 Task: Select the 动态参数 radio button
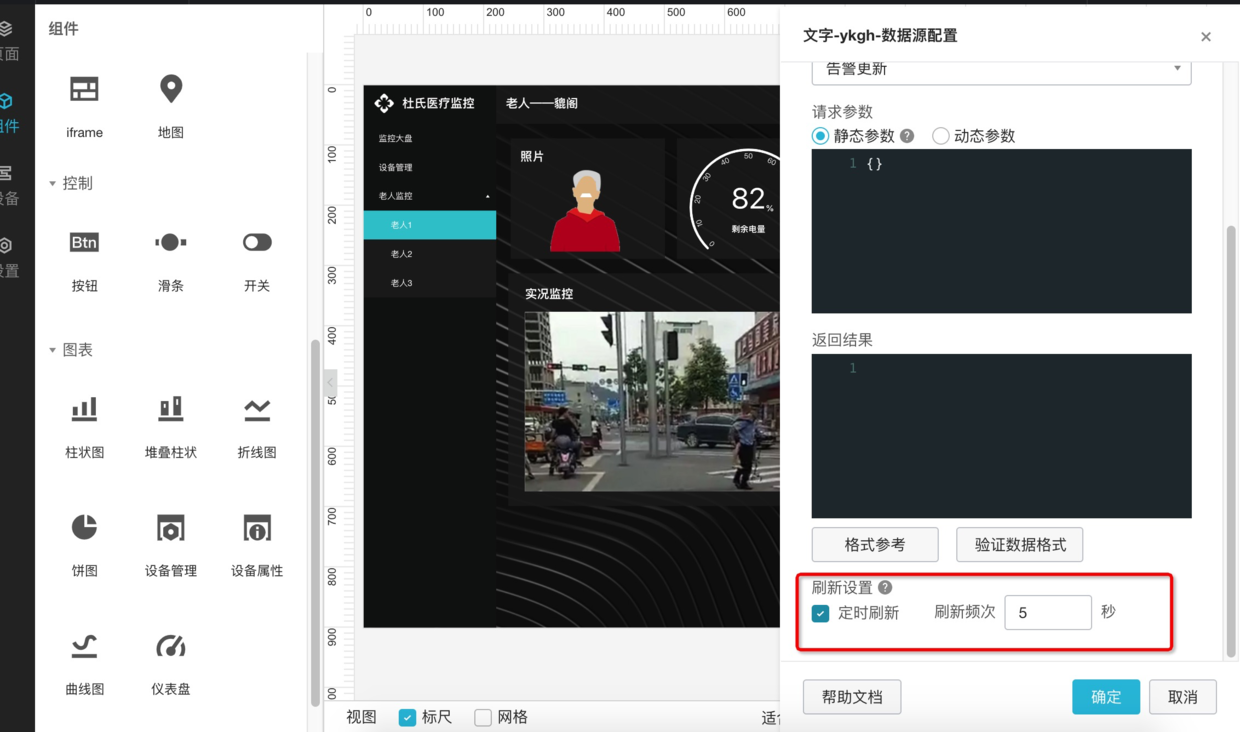point(940,136)
